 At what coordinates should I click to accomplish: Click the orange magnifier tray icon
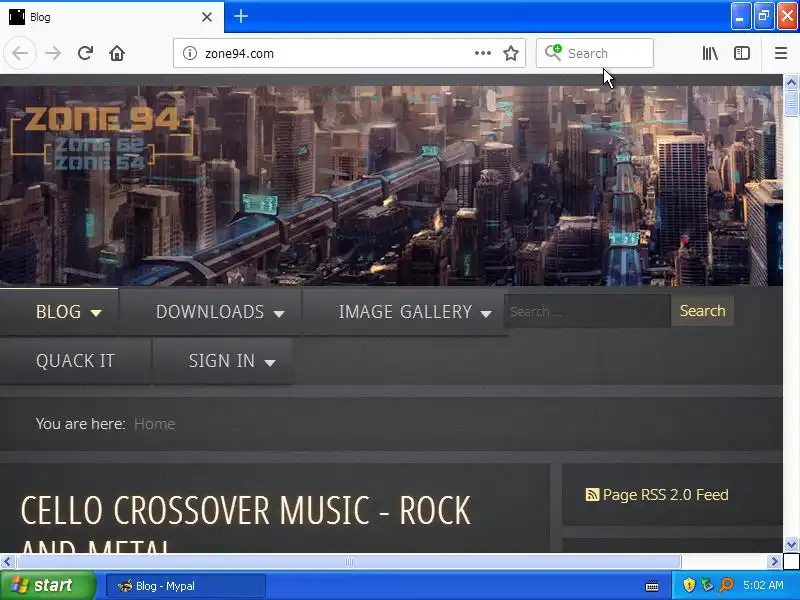pos(726,585)
